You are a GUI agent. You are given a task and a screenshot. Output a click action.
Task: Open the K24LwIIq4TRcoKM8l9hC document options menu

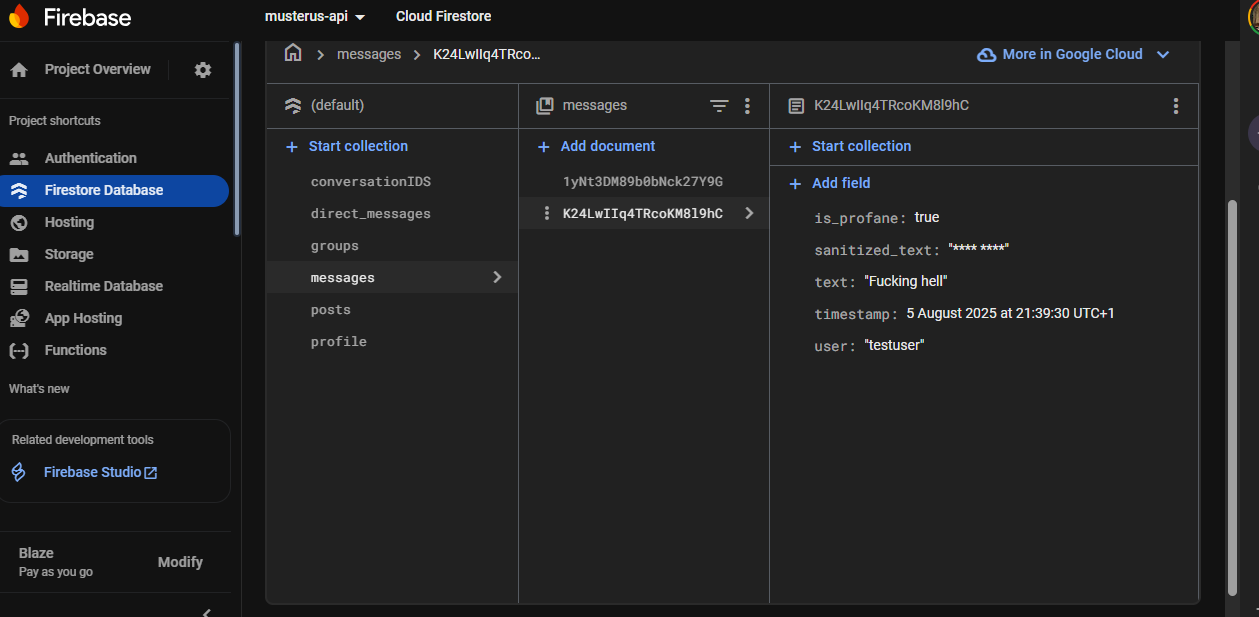point(1176,105)
